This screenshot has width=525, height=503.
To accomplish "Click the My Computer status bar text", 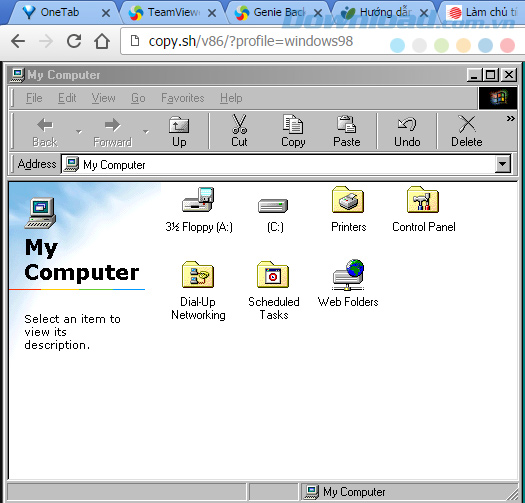I will pos(354,492).
